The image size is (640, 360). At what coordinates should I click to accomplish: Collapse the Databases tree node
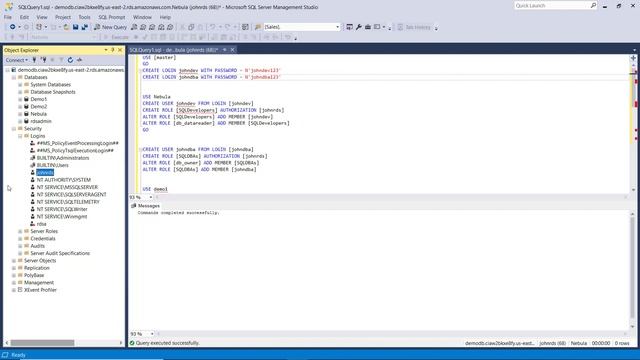[14, 77]
